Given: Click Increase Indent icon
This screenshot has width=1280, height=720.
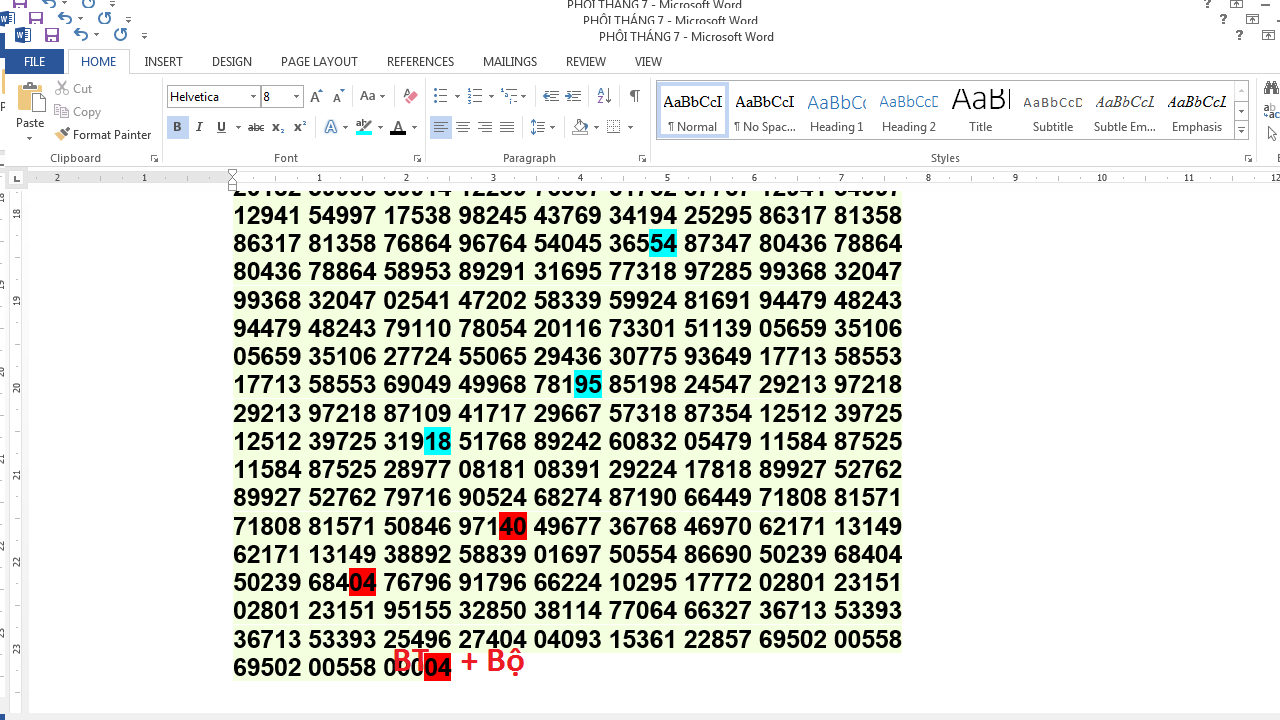Looking at the screenshot, I should [573, 97].
